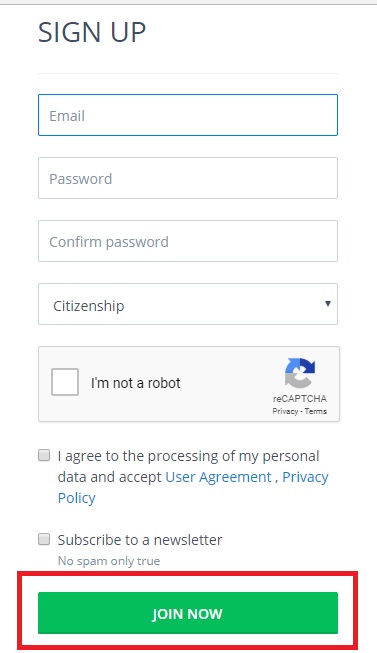The height and width of the screenshot is (653, 377).
Task: Focus the Email input field
Action: click(188, 115)
